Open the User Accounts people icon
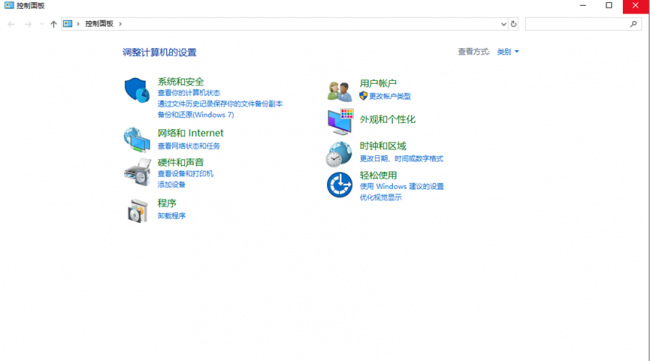This screenshot has height=361, width=650. pyautogui.click(x=340, y=91)
